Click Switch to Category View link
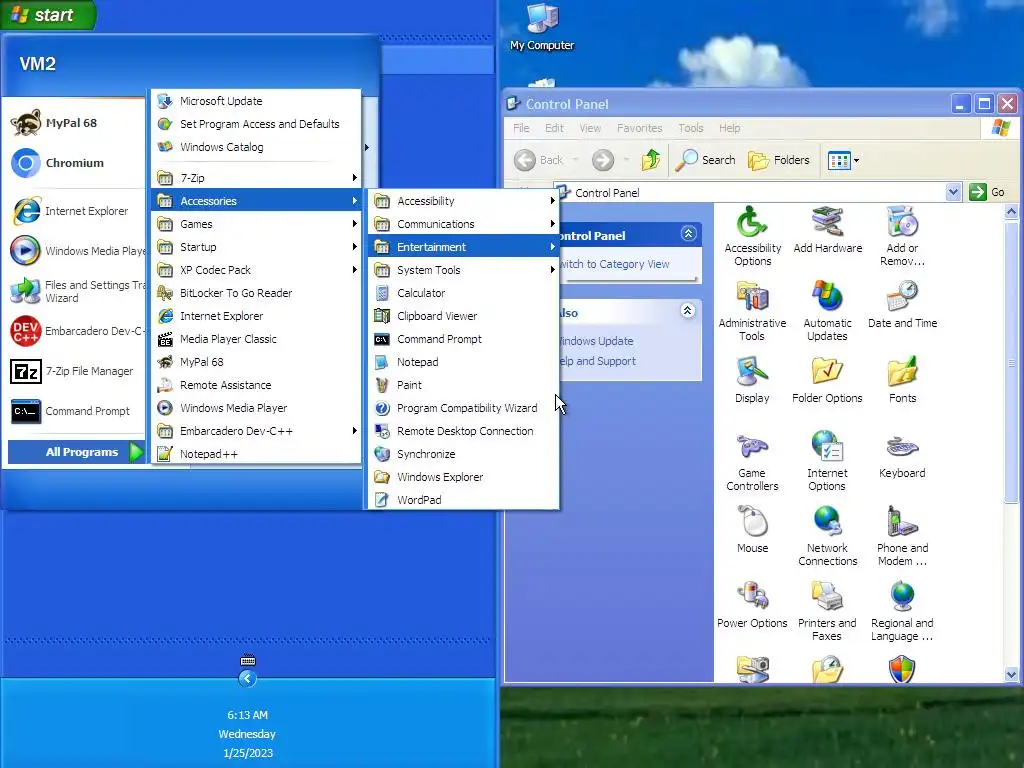The width and height of the screenshot is (1024, 768). point(615,264)
